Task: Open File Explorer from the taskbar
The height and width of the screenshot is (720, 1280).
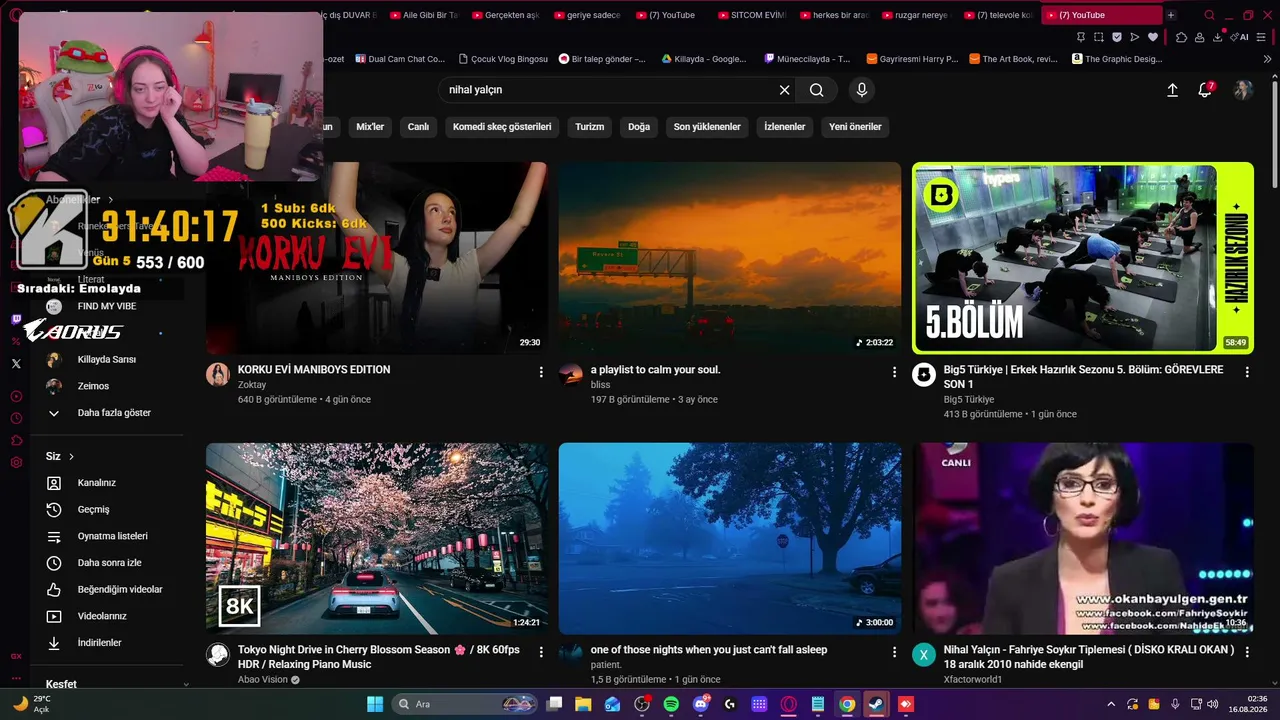Action: pos(583,704)
